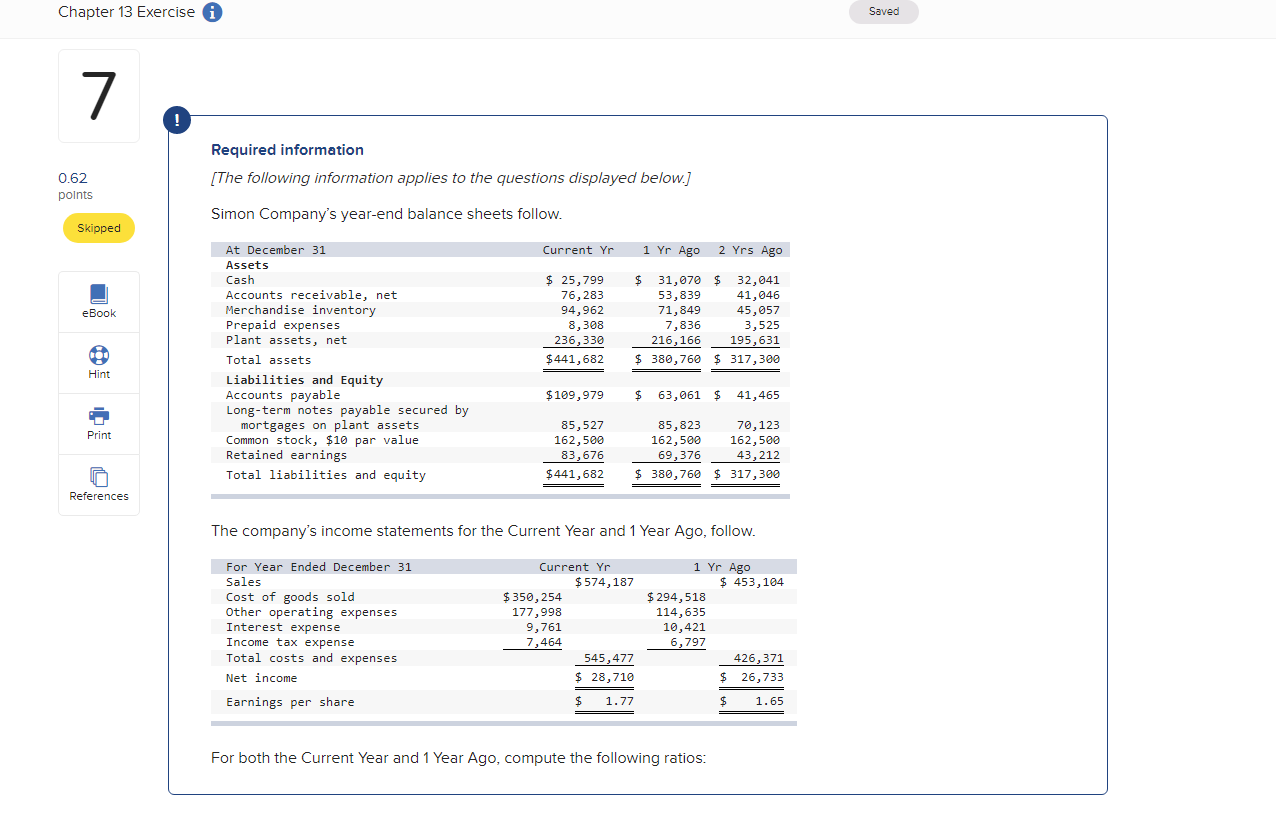This screenshot has height=813, width=1276.
Task: Print this exercise
Action: pyautogui.click(x=99, y=423)
